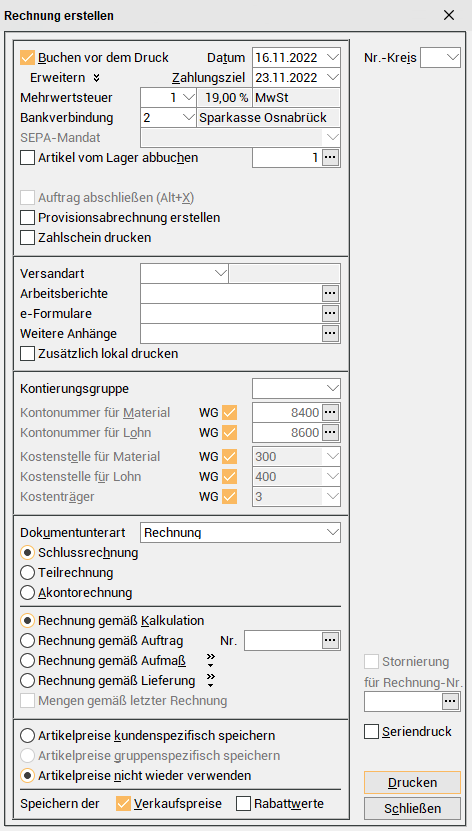
Task: Click the Schließen button
Action: (413, 808)
